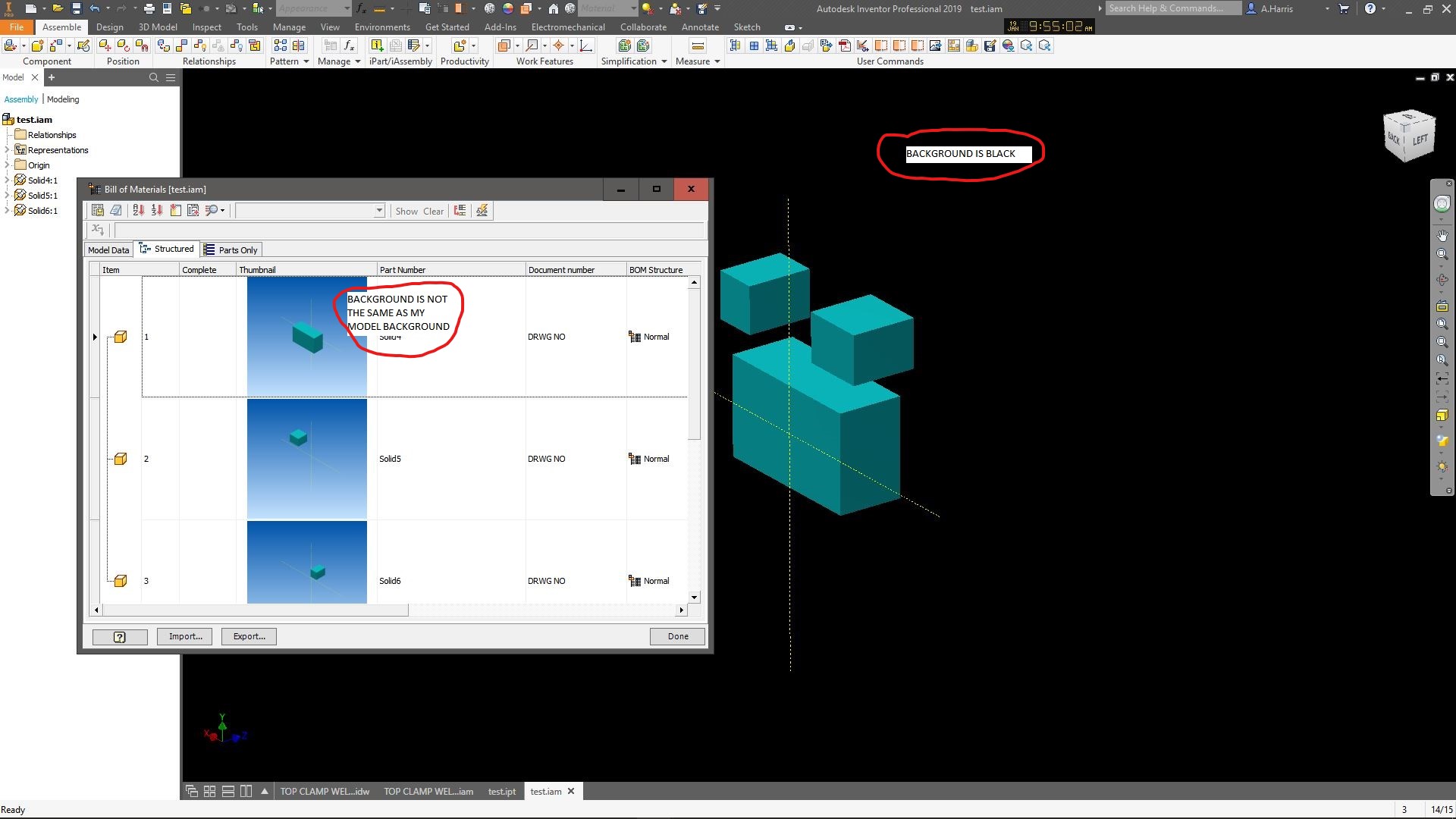This screenshot has width=1456, height=819.
Task: Click the Solid5 thumbnail image
Action: click(x=306, y=459)
